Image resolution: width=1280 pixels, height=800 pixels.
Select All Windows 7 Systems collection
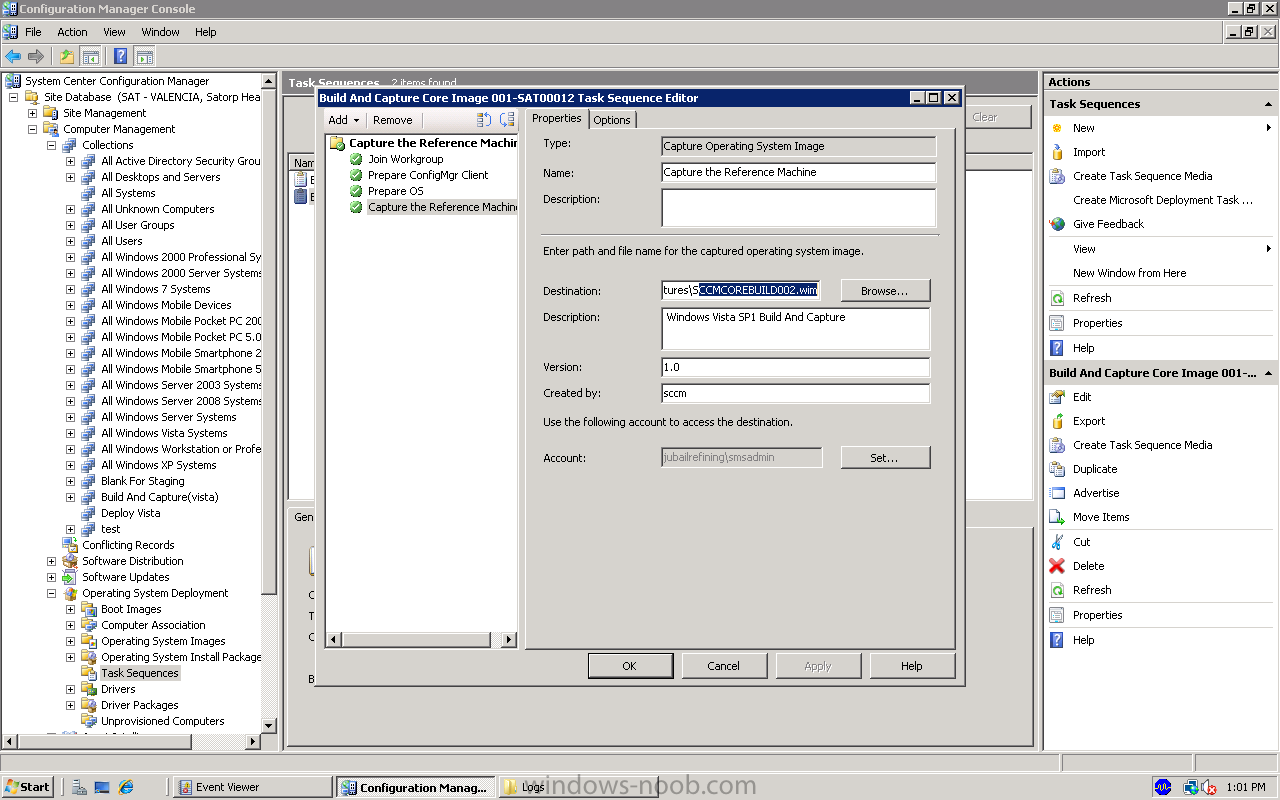(155, 289)
